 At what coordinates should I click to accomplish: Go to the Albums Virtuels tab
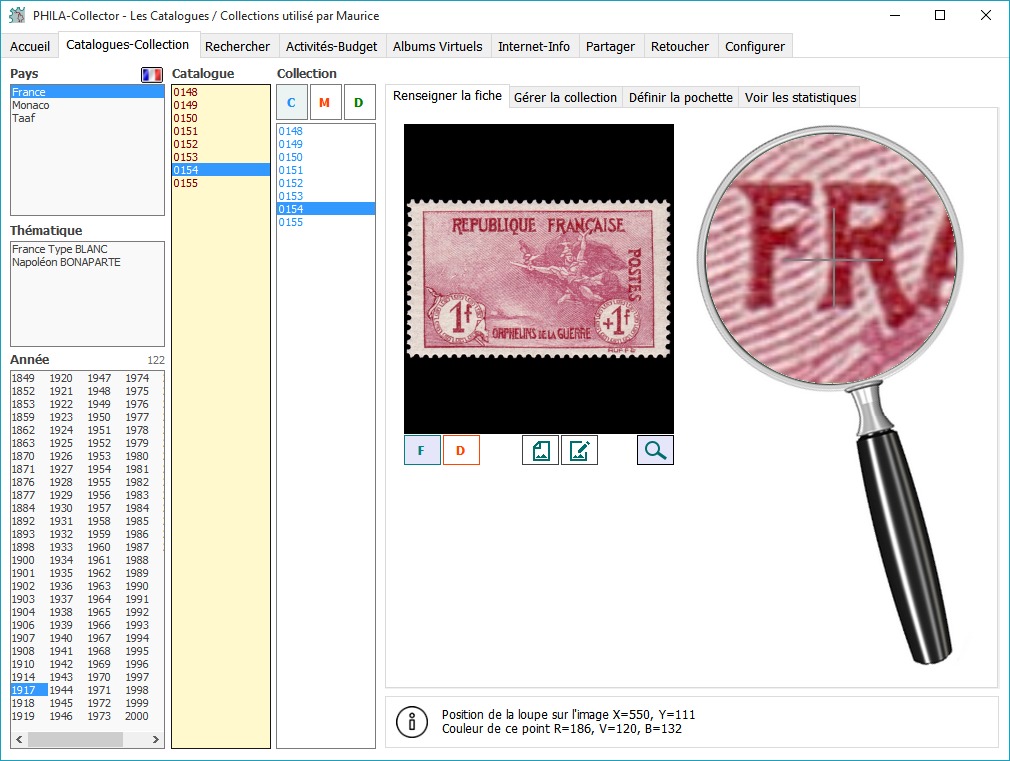tap(438, 46)
